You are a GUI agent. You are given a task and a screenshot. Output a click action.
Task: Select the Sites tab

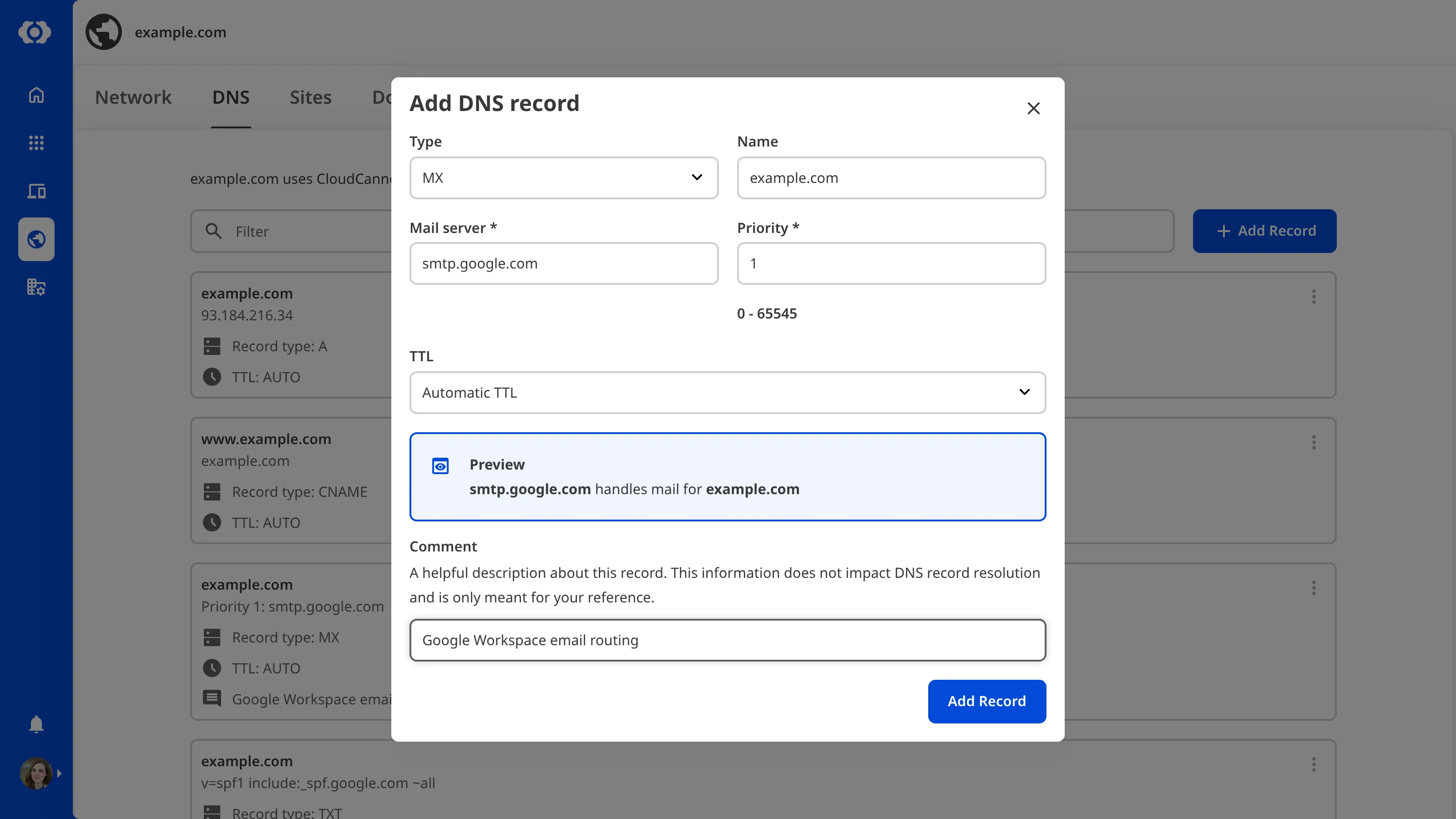pos(310,96)
